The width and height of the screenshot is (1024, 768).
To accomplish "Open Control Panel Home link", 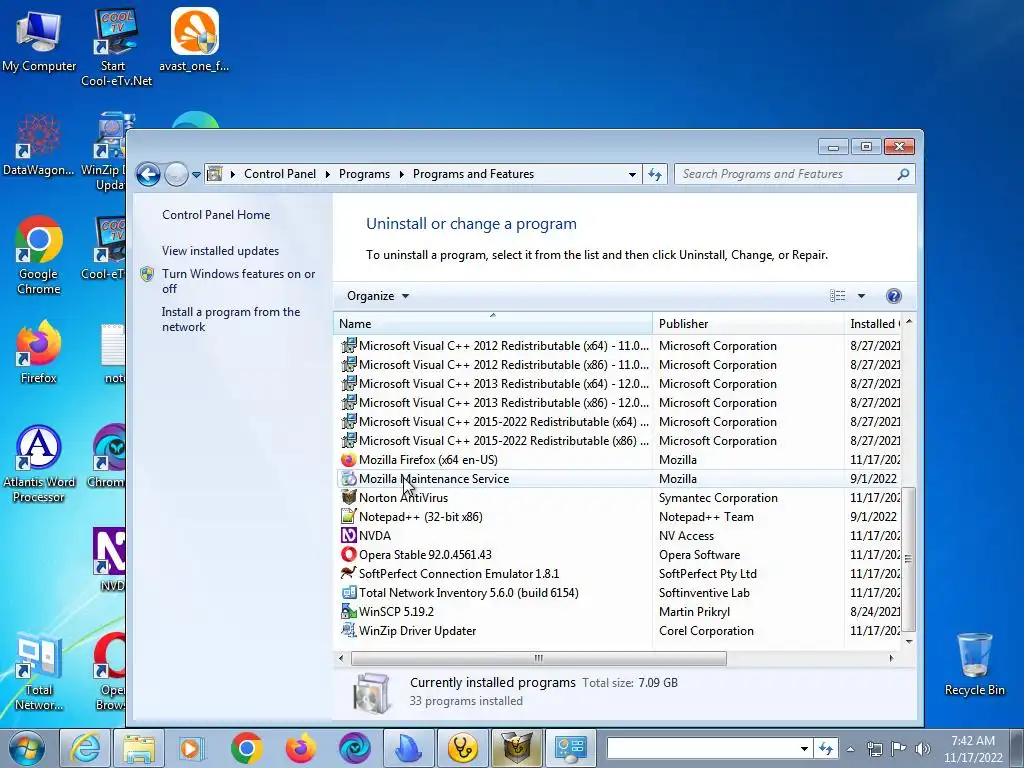I will point(216,215).
